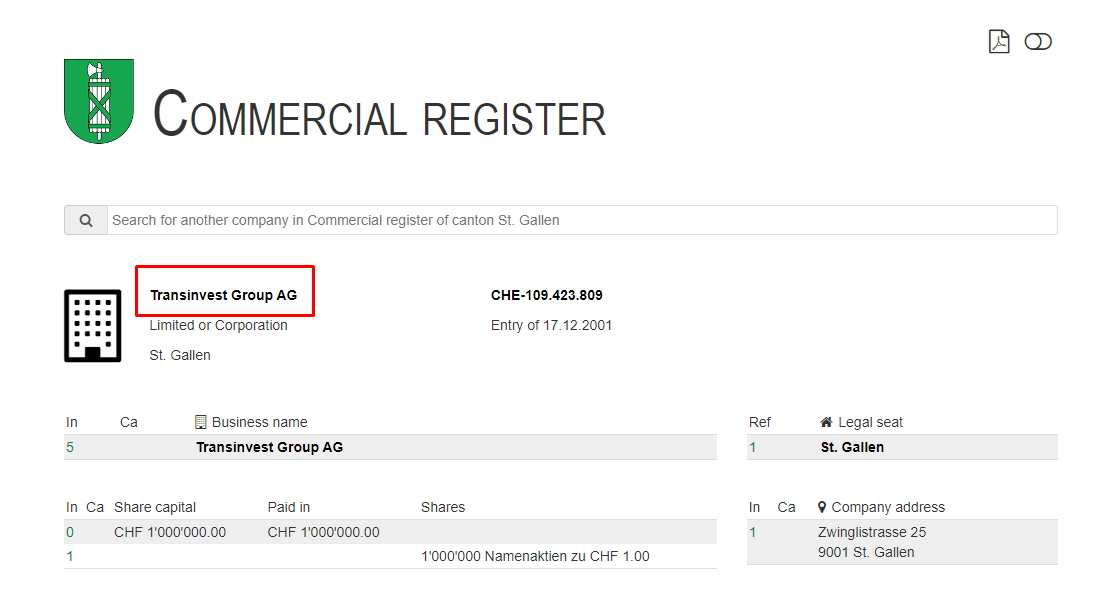
Task: Click the company building icon
Action: [x=92, y=326]
